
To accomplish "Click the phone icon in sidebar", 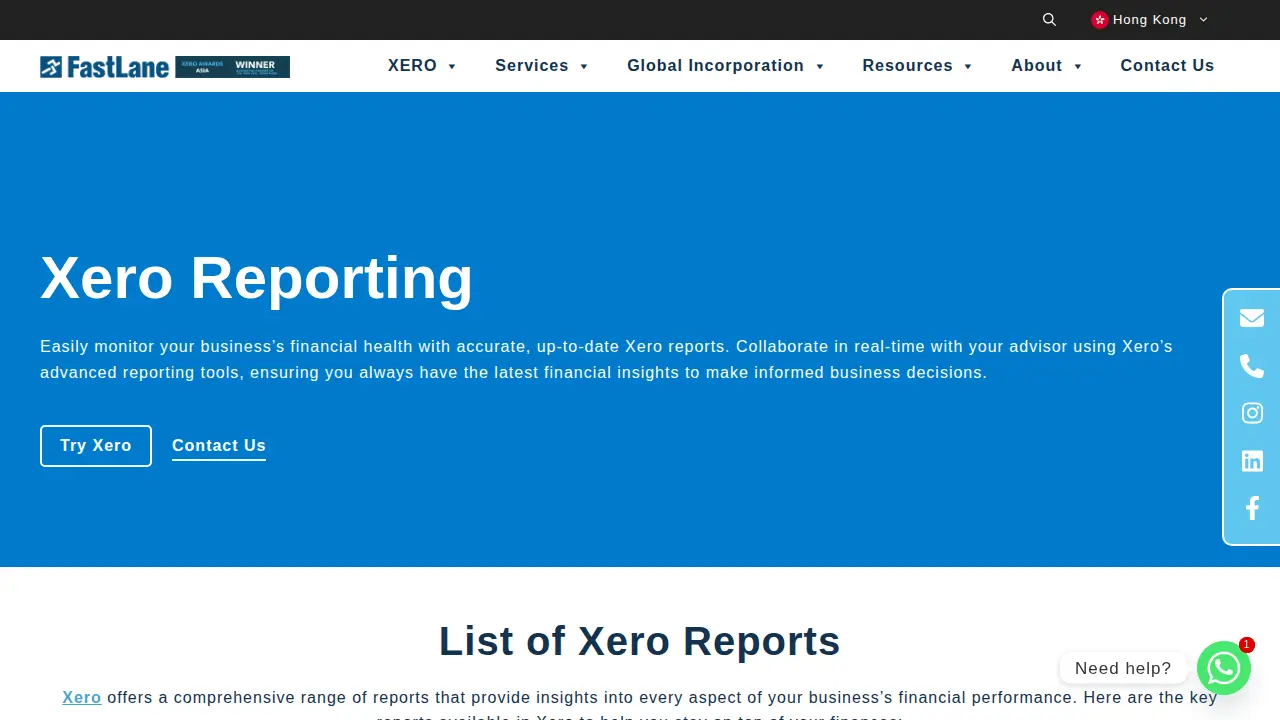I will pyautogui.click(x=1252, y=366).
